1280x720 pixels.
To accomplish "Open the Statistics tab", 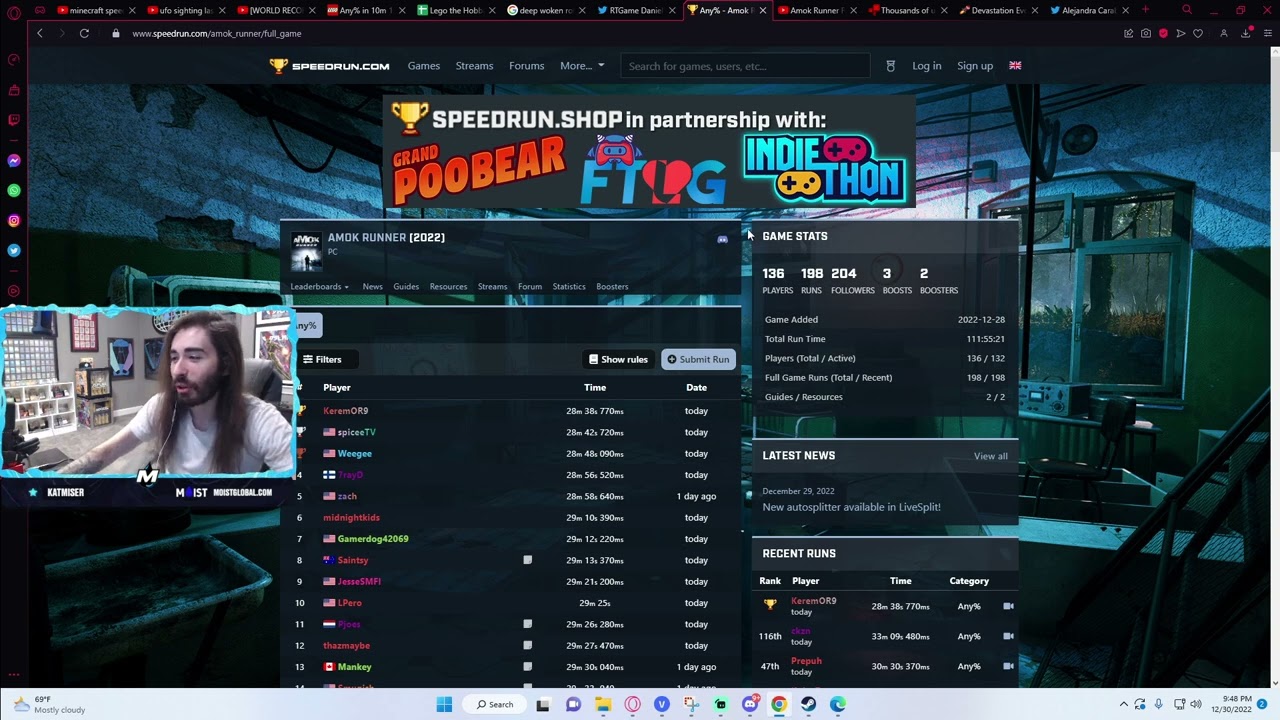I will 569,286.
